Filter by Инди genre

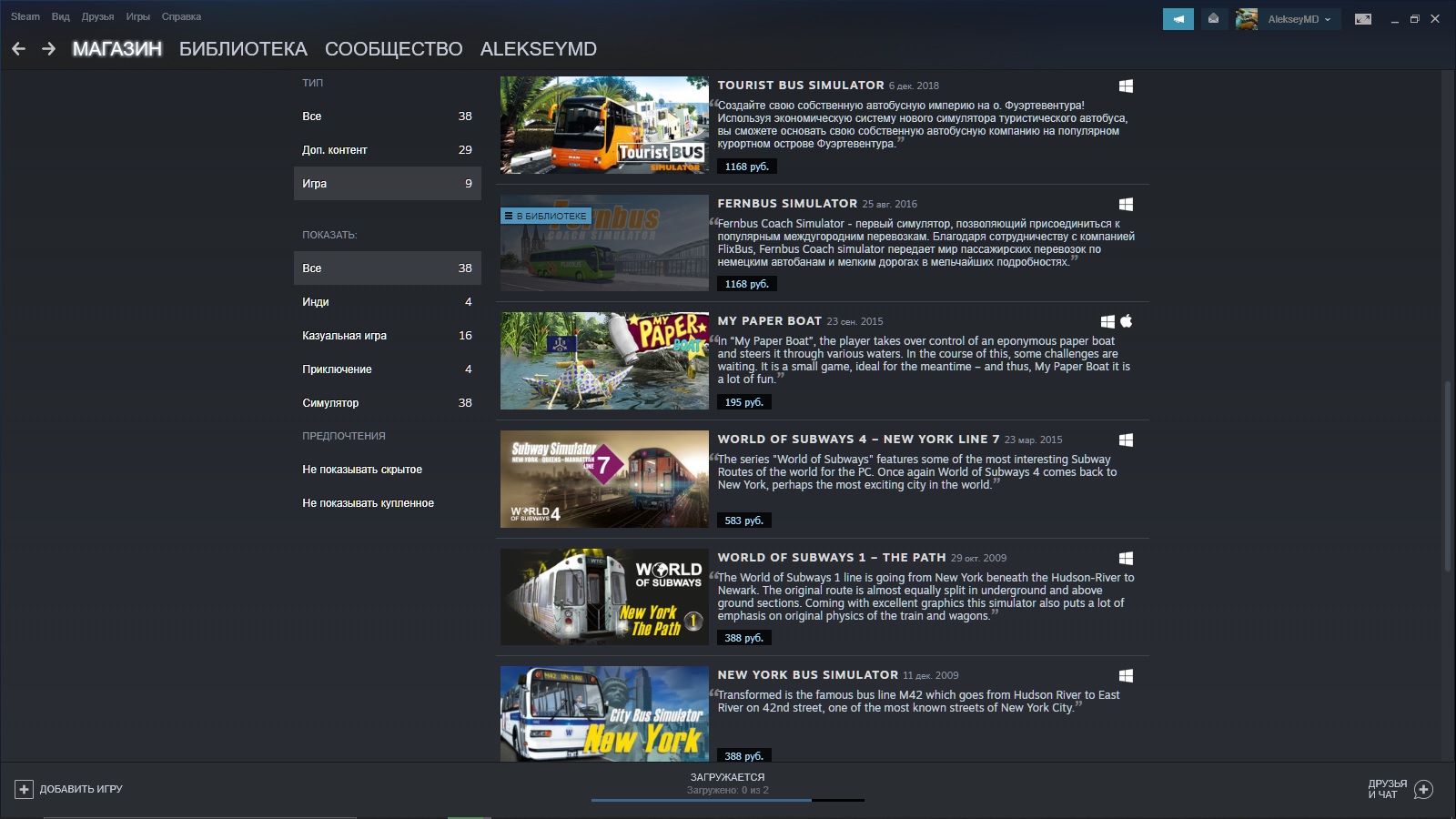388,302
